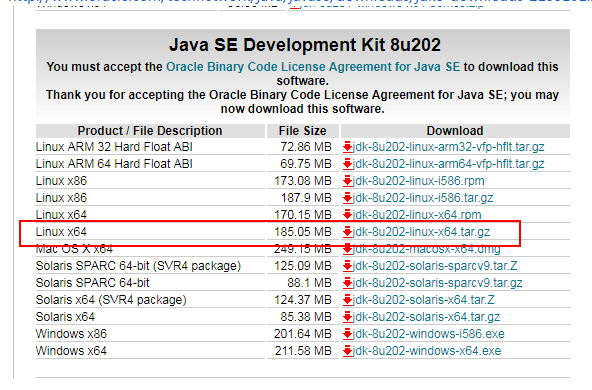Screen dimensions: 592x390
Task: Select Solaris x64 (SVR4 package) text
Action: [x=111, y=300]
